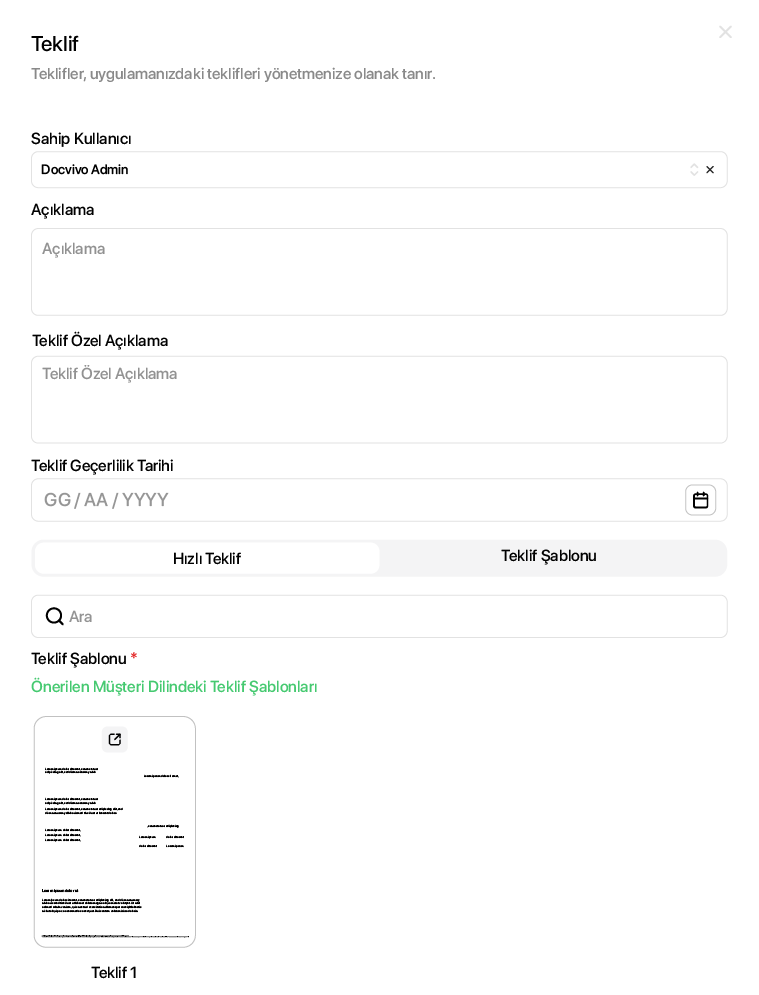759x995 pixels.
Task: Click Önerilen Müşteri Dilindeki Teklif Şablonları link
Action: [x=174, y=687]
